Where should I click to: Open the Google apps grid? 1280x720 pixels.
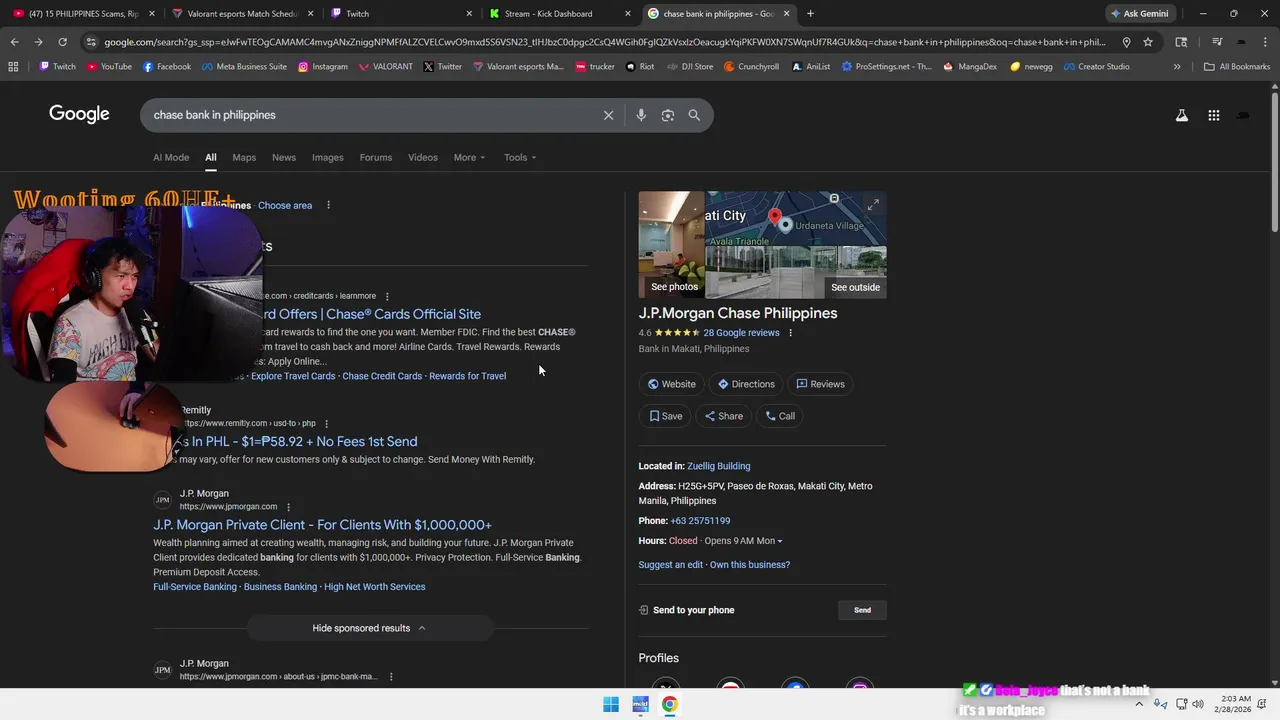click(1213, 115)
